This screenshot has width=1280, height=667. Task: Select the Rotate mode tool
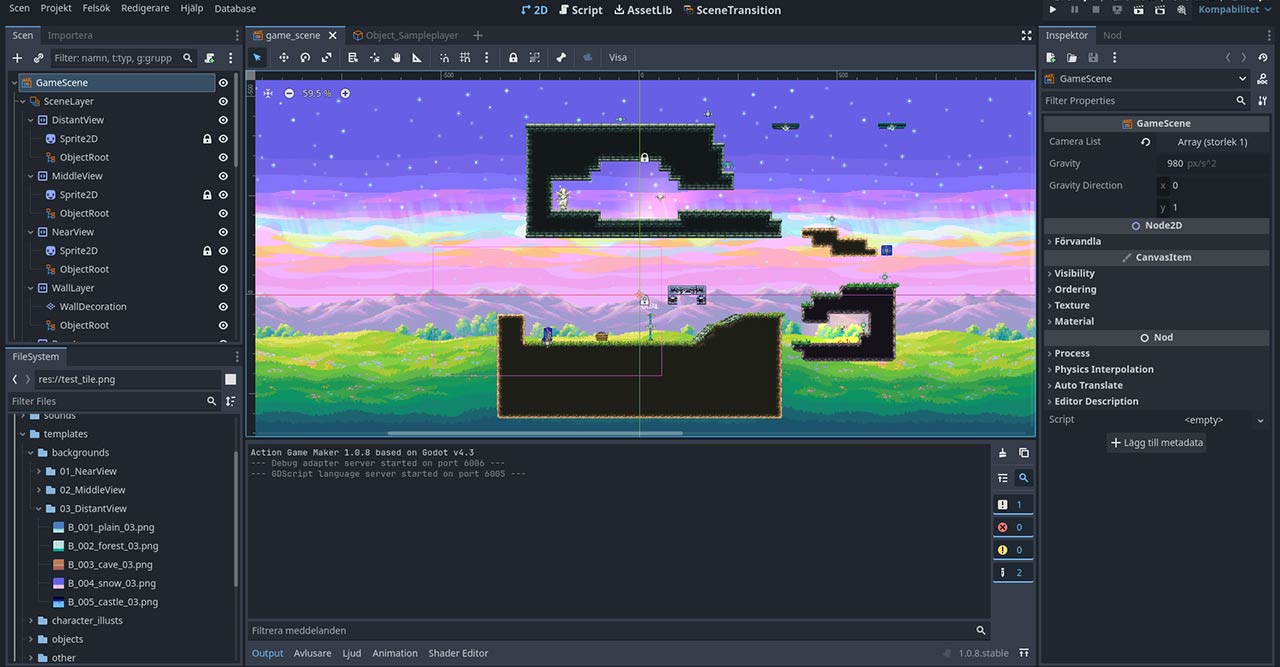pyautogui.click(x=305, y=57)
